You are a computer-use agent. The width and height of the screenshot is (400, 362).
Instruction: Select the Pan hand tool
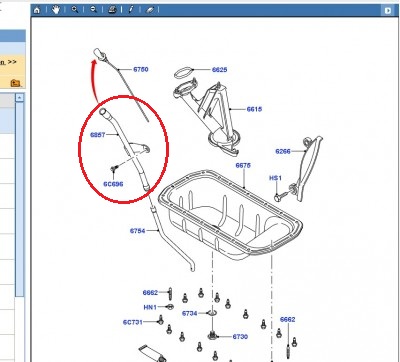point(56,10)
